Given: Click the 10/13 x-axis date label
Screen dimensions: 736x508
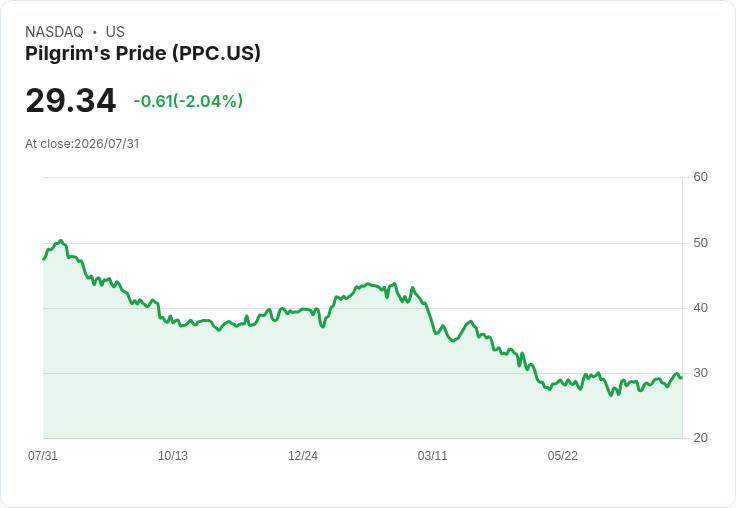Looking at the screenshot, I should [x=173, y=455].
